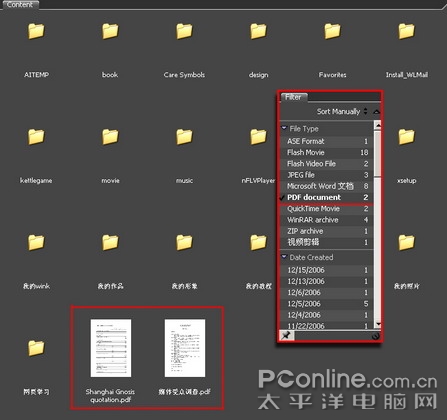Switch to the Filter tab
This screenshot has width=447, height=420.
(293, 97)
